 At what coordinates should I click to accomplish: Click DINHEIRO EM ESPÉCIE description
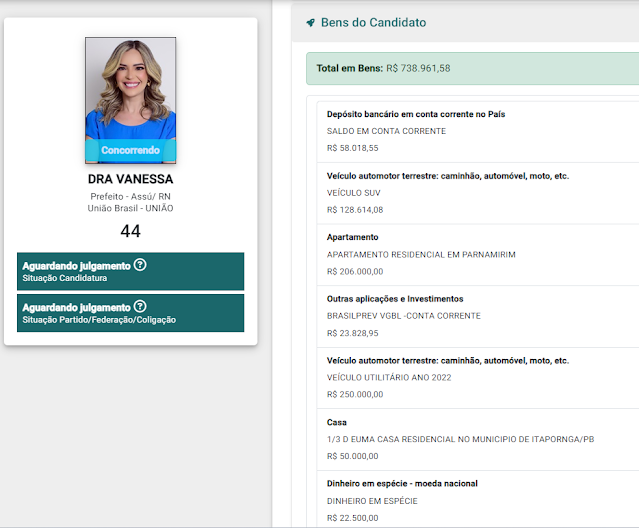372,501
